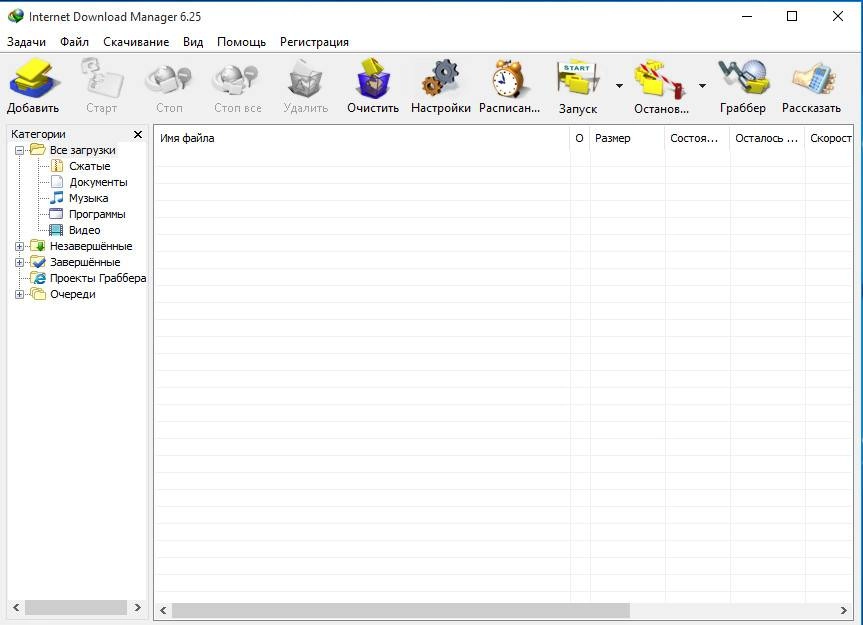The height and width of the screenshot is (625, 863).
Task: Click the О column header
Action: (x=580, y=138)
